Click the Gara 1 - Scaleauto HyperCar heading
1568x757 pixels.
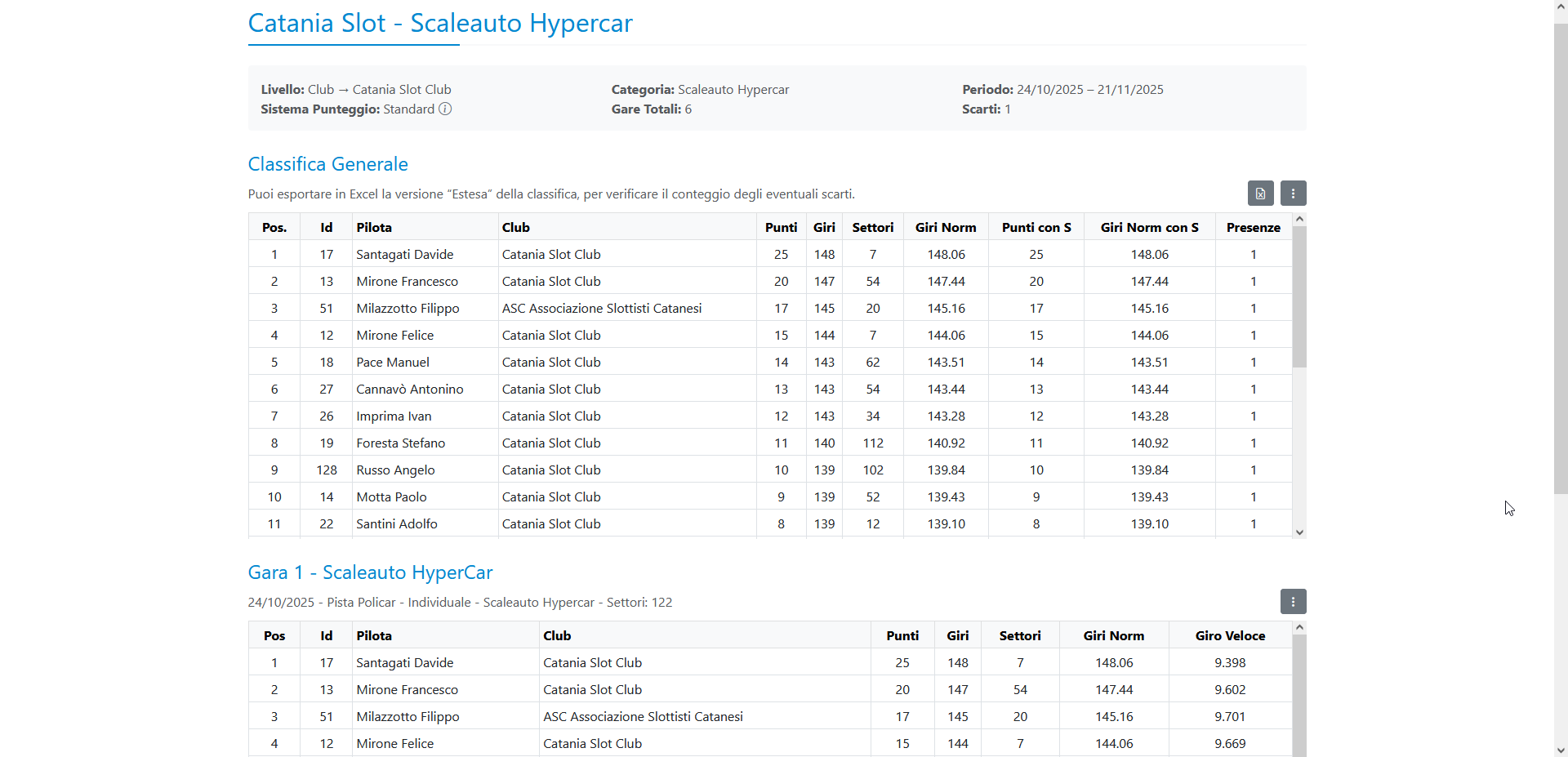tap(370, 572)
